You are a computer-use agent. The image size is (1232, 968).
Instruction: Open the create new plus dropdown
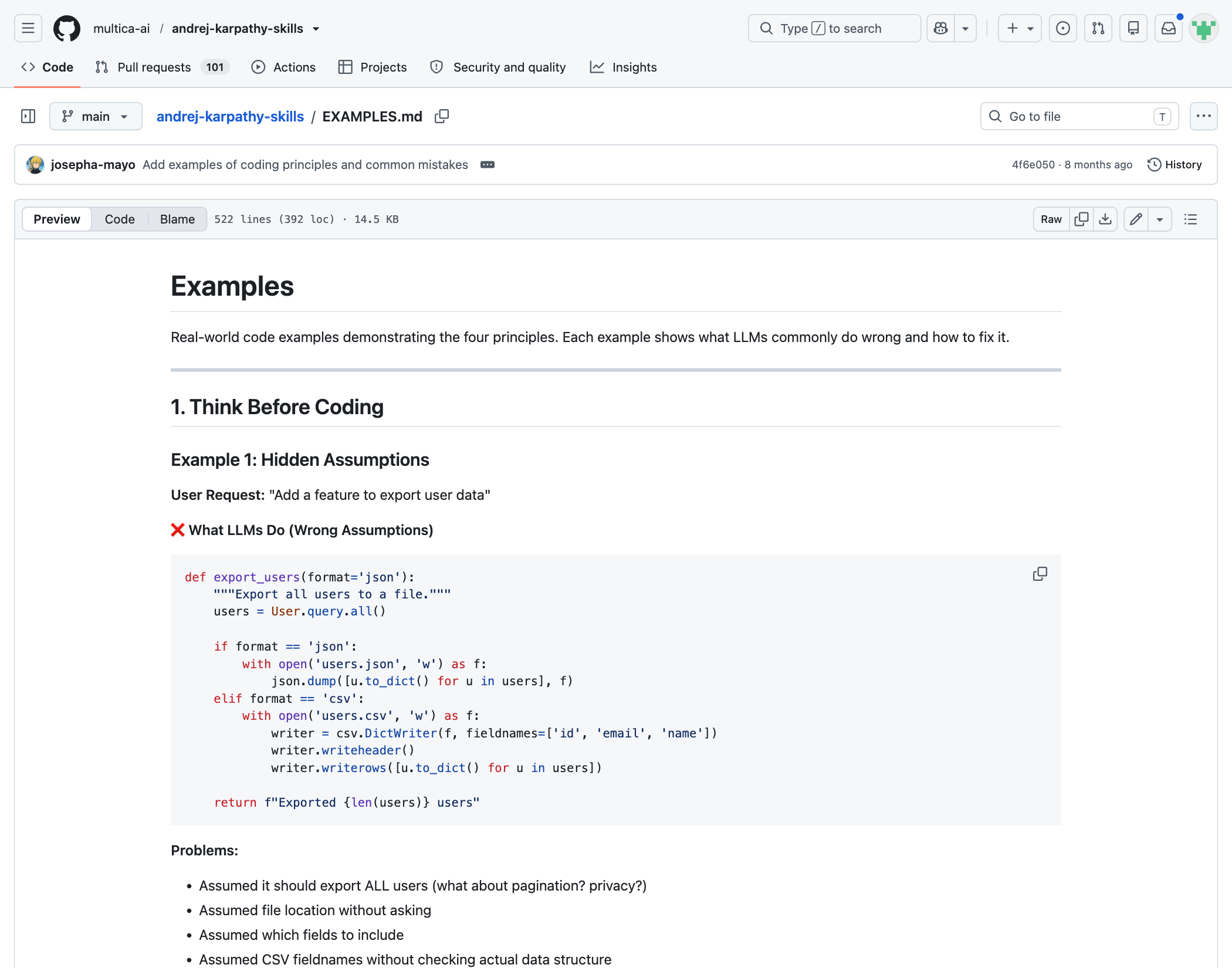1020,28
